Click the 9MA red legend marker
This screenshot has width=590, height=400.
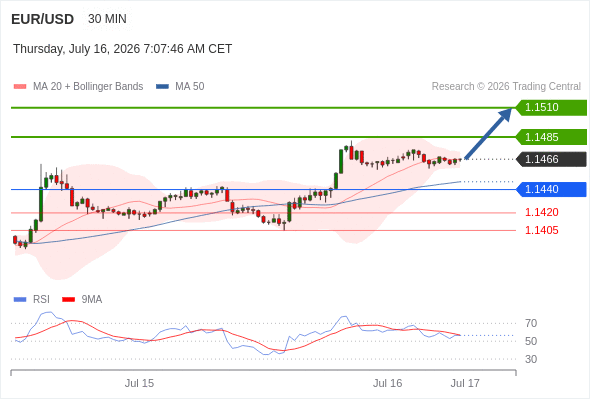tap(68, 300)
